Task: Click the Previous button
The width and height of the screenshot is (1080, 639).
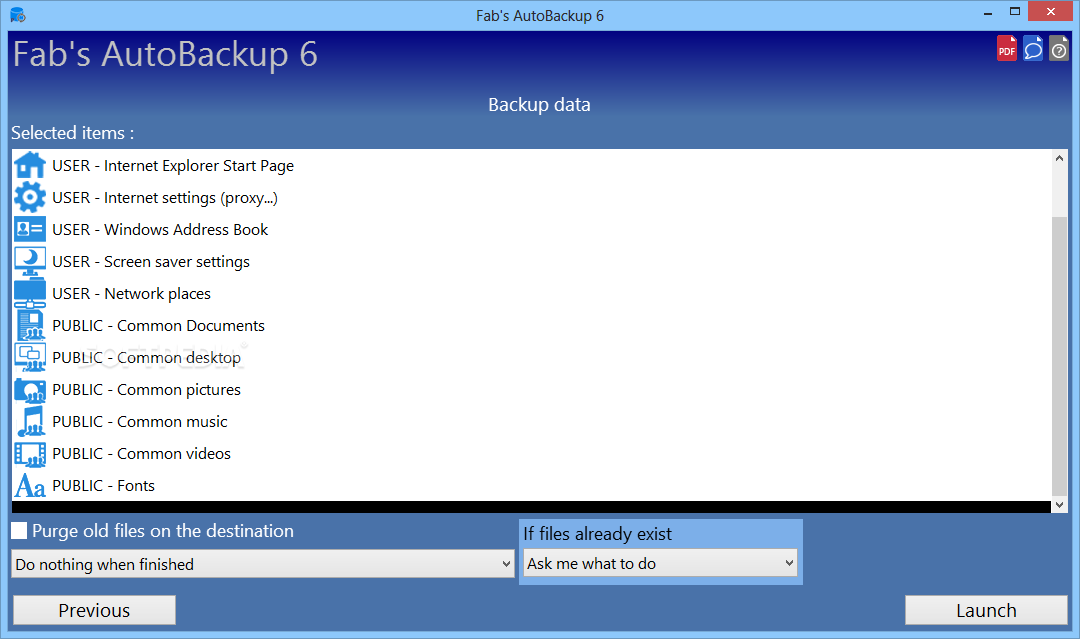Action: [x=94, y=610]
